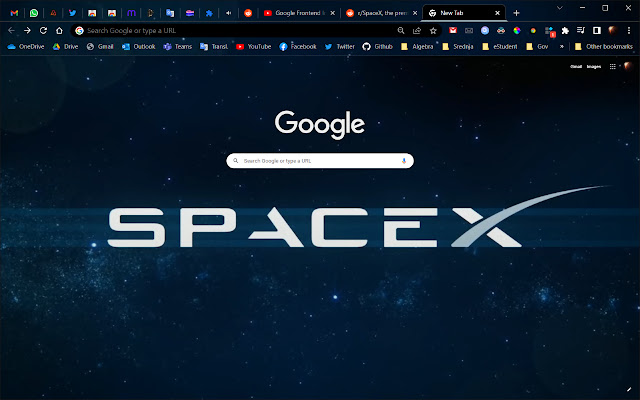Go back to the previous page
The width and height of the screenshot is (640, 400).
(11, 31)
